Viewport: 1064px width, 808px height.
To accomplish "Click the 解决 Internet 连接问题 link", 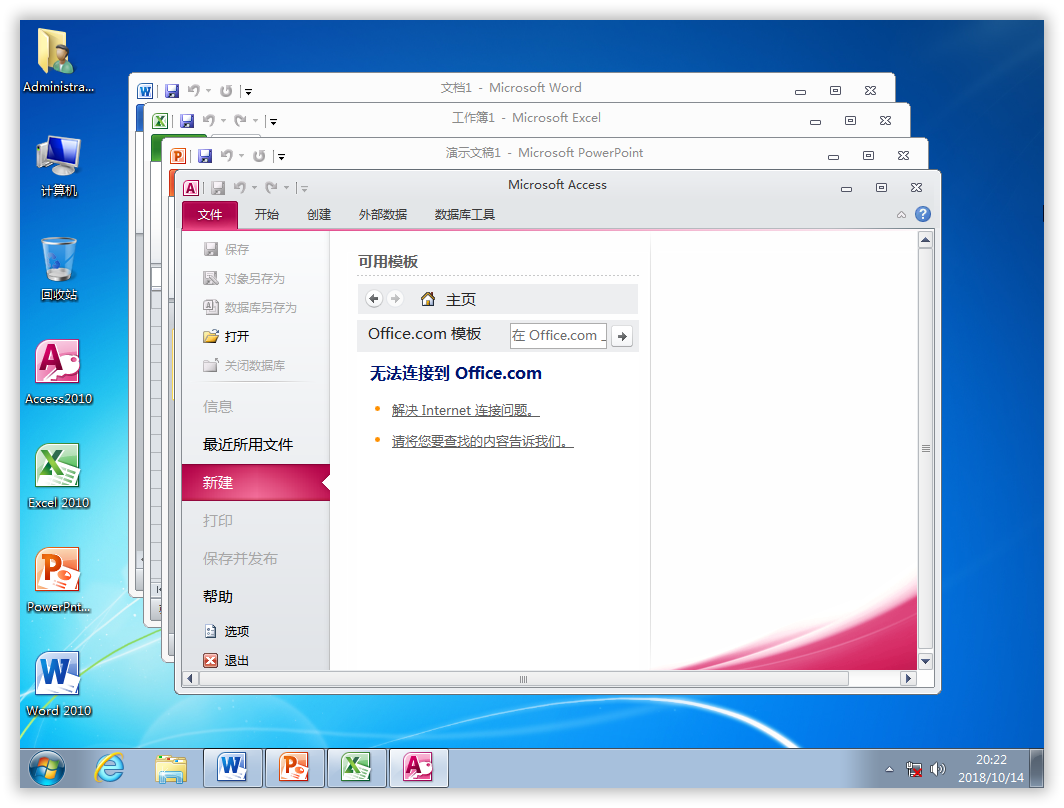I will point(465,410).
